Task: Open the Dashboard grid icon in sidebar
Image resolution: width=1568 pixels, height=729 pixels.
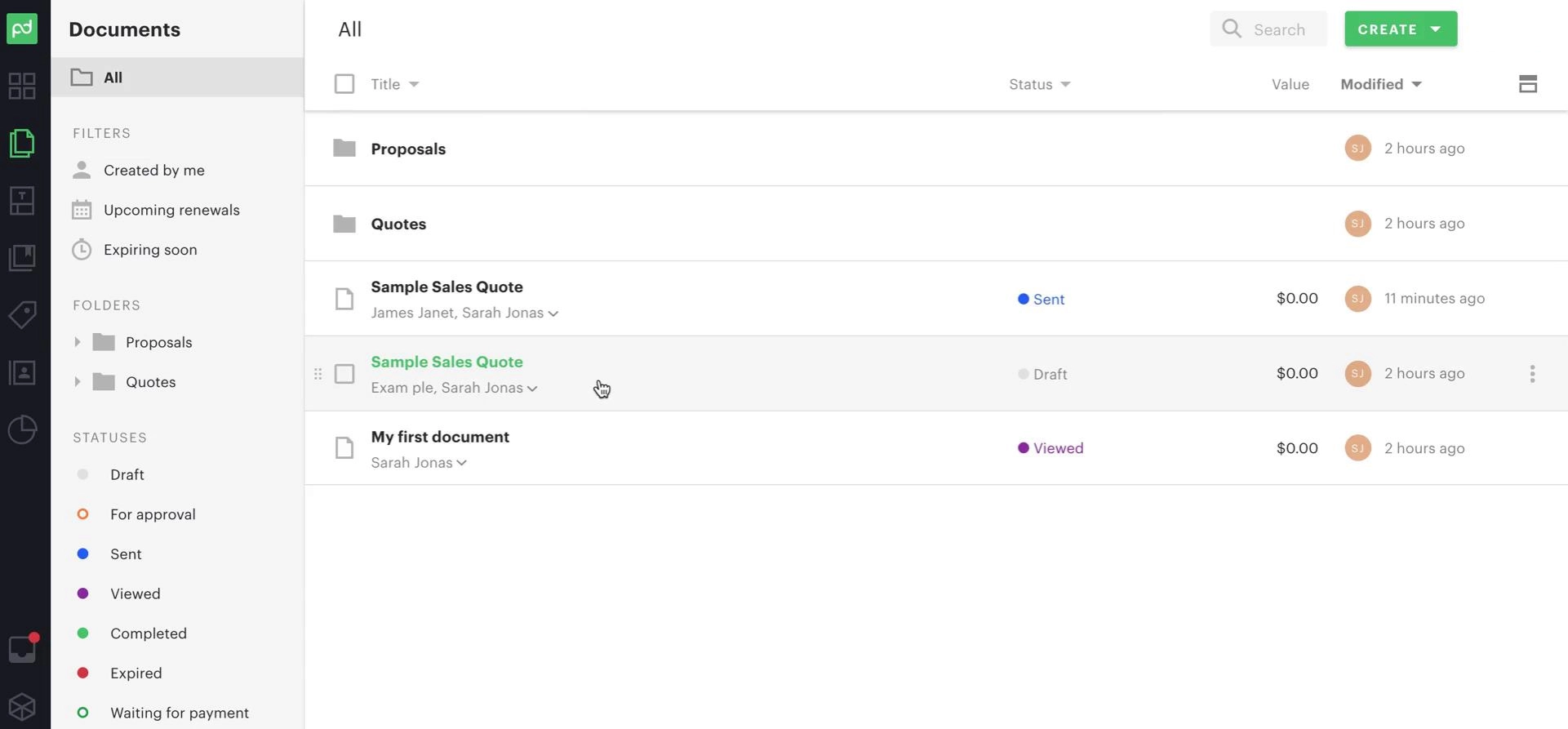Action: click(x=22, y=86)
